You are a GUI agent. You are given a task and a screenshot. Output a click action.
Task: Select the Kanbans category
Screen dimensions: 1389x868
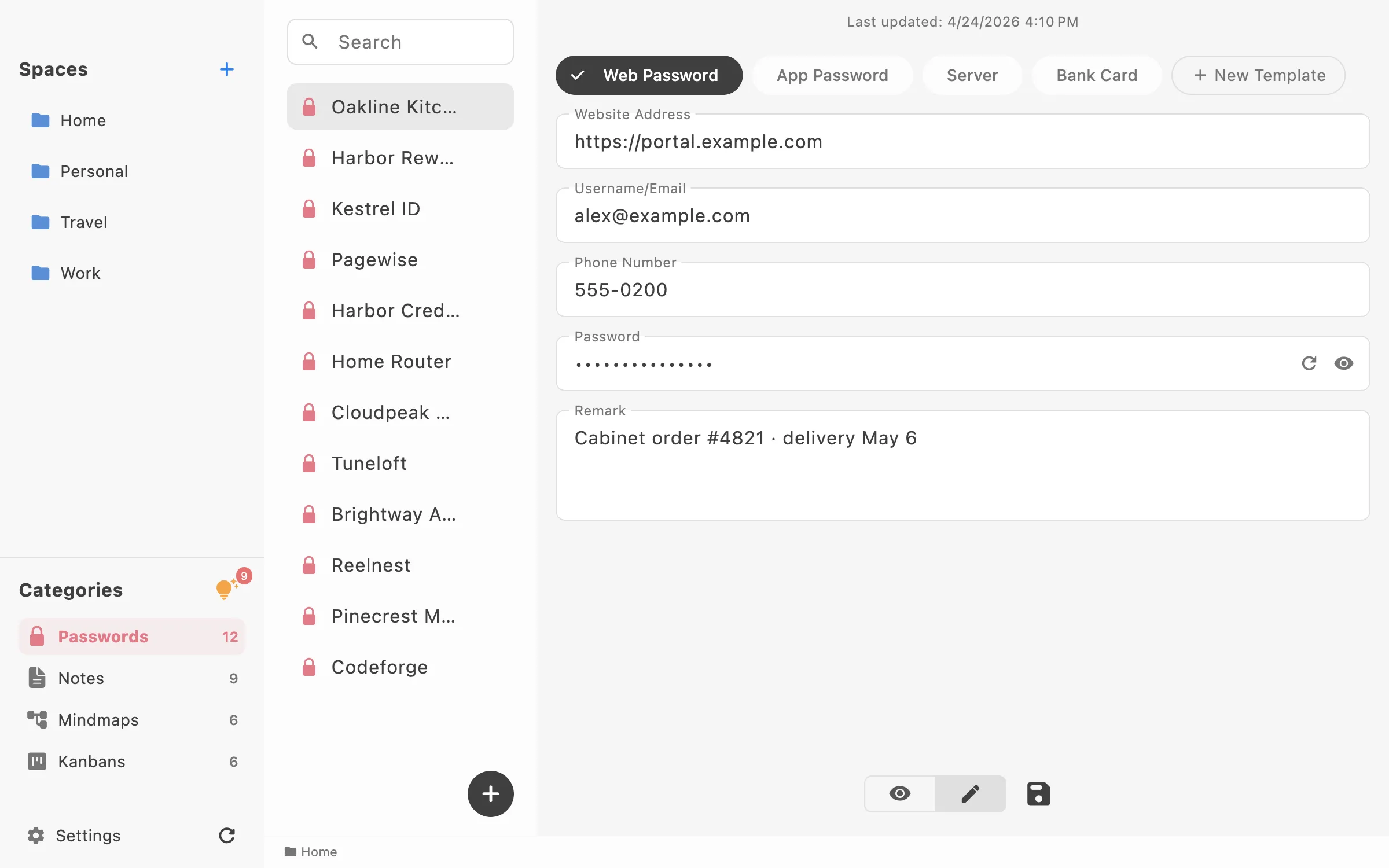click(132, 762)
